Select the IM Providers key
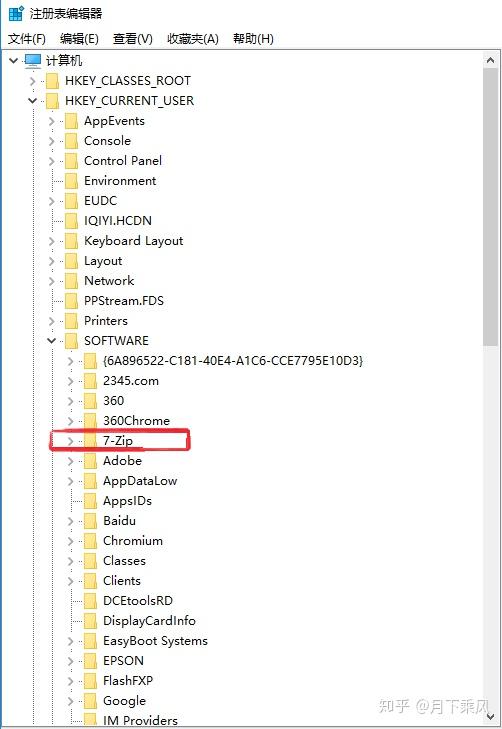Viewport: 502px width, 729px height. 140,721
